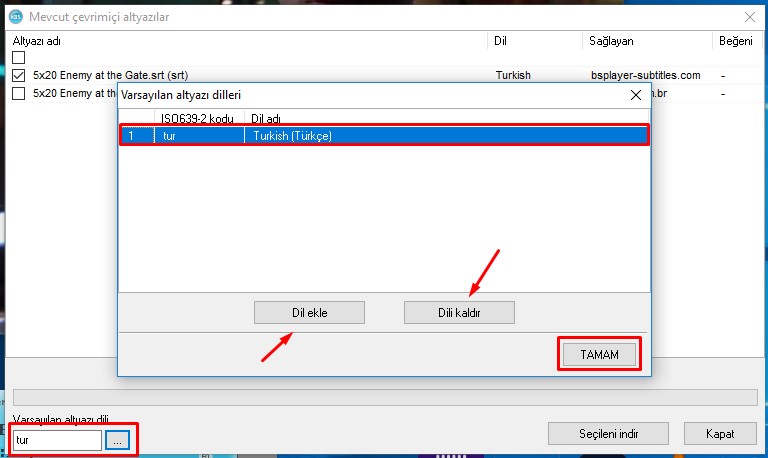Sort subtitles by the Dil column
Screen dimensions: 768x458
535,41
